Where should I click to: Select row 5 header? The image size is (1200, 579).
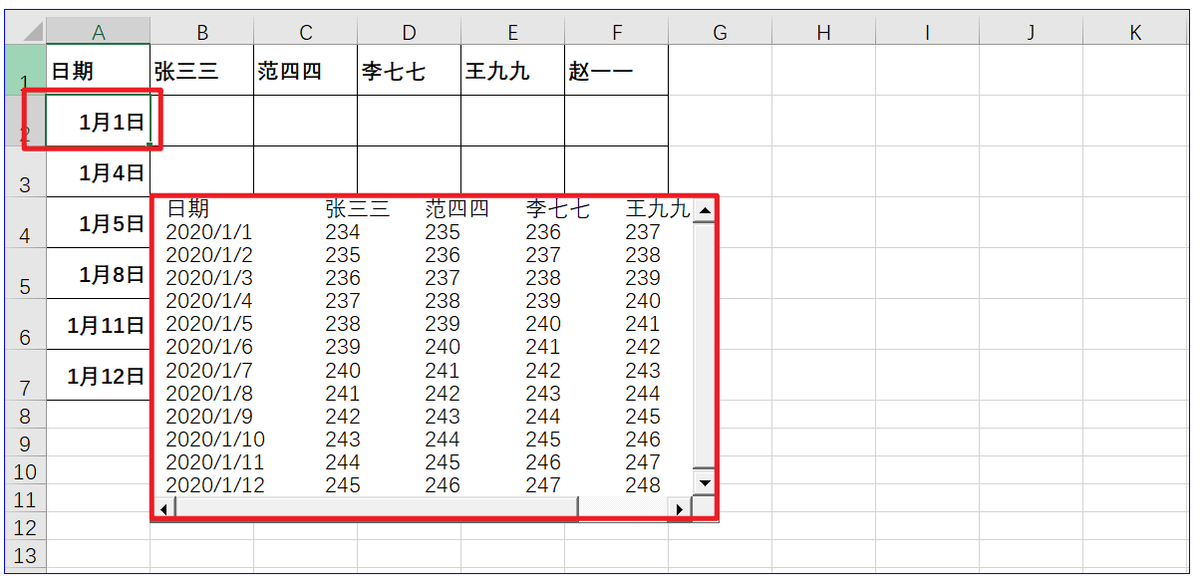tap(26, 274)
